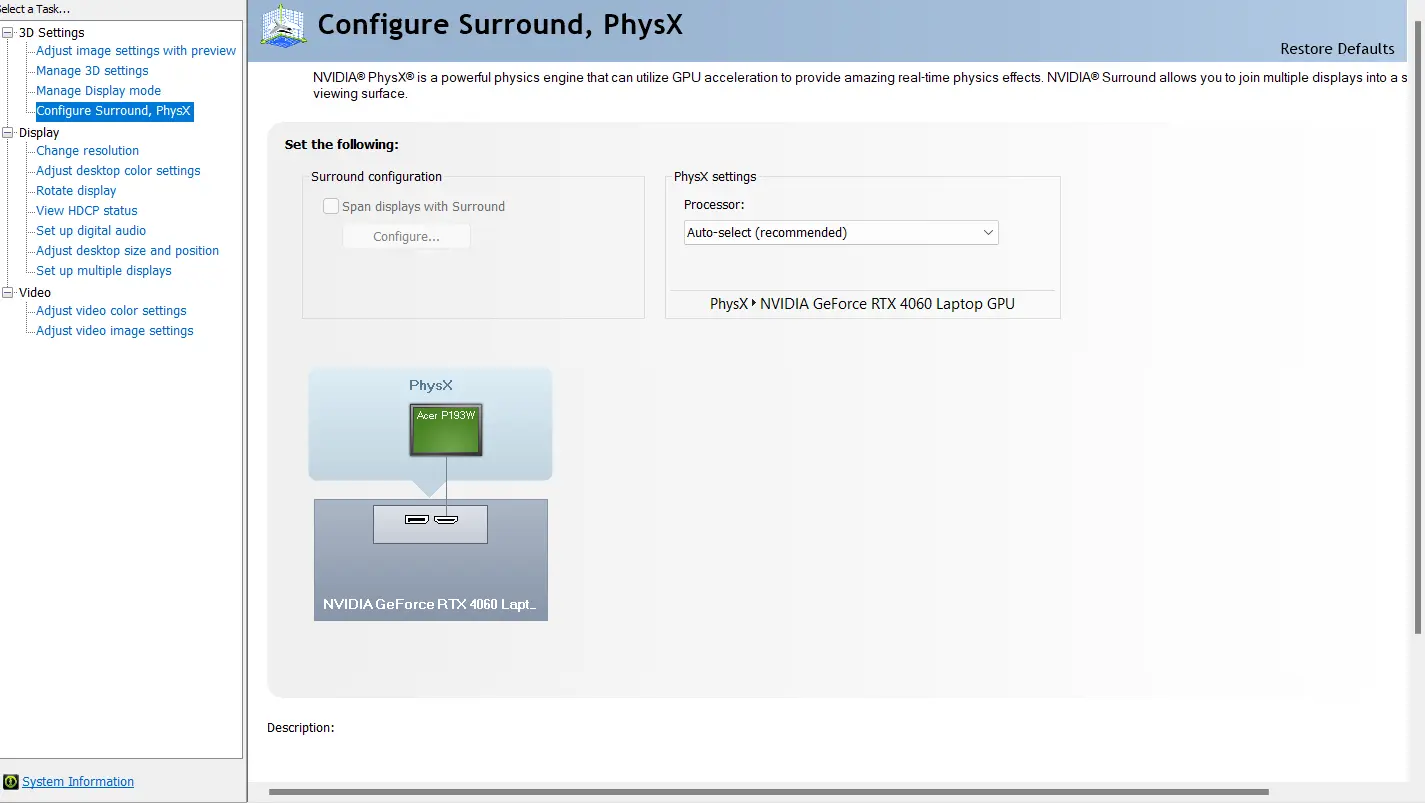Screen dimensions: 1425x803
Task: Collapse the Display tree node
Action: click(x=9, y=133)
